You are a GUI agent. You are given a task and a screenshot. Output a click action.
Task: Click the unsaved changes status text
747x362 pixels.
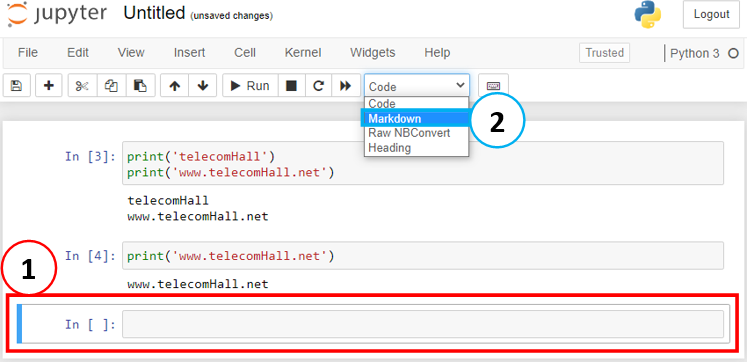click(232, 16)
